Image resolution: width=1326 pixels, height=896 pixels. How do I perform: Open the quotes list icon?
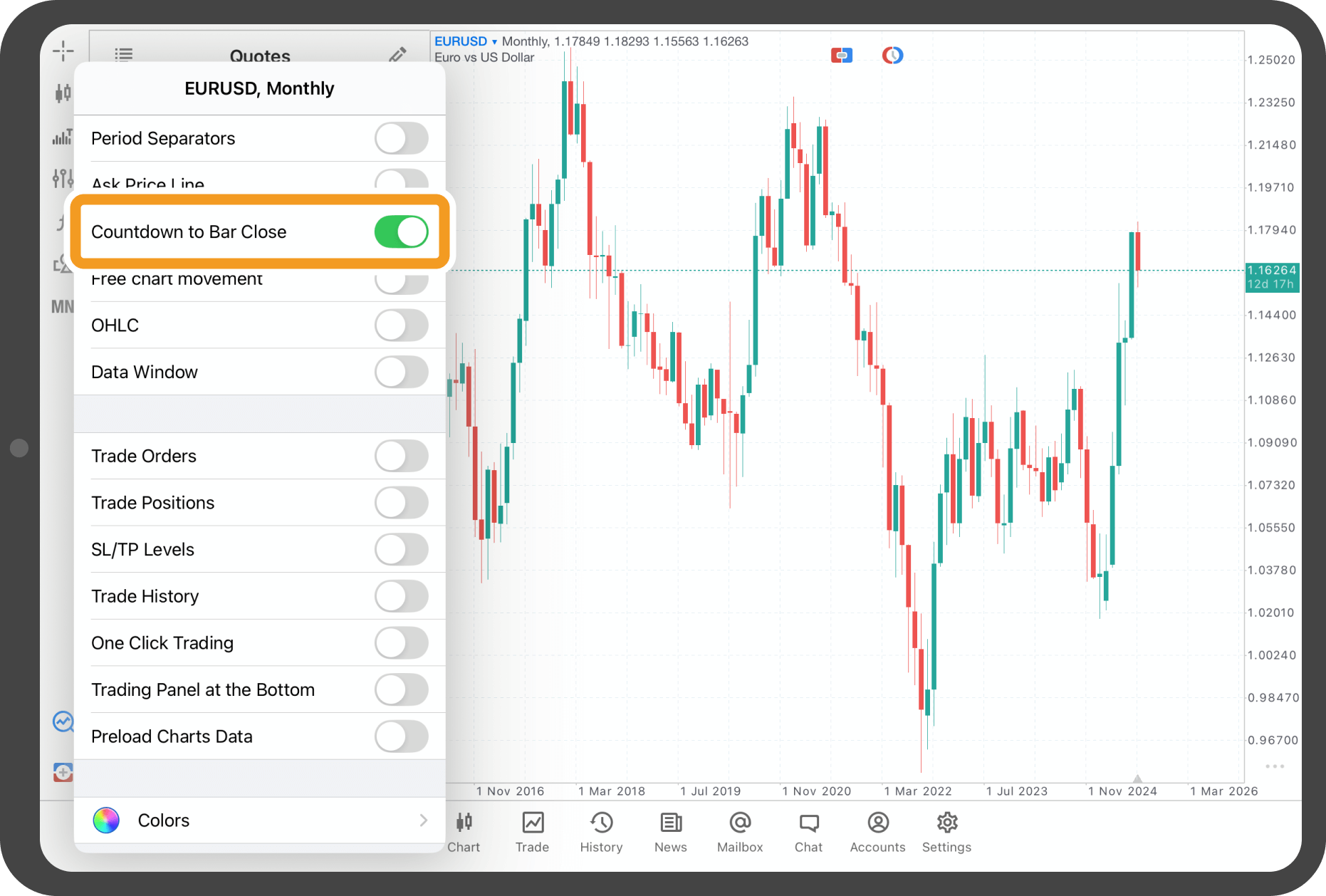click(x=124, y=55)
